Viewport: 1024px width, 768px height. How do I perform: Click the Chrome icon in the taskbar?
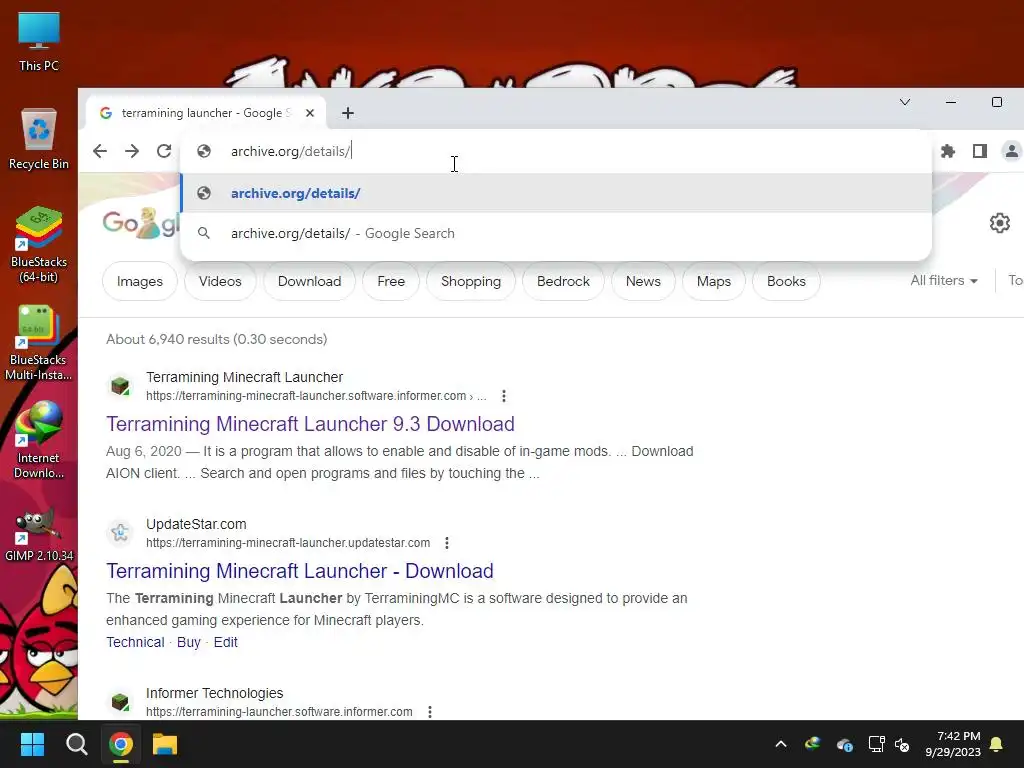(x=121, y=744)
